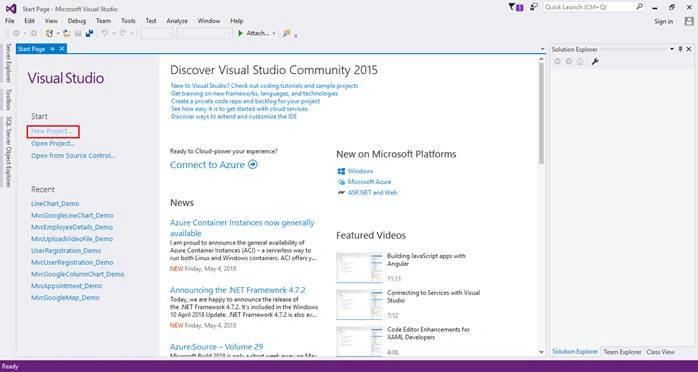This screenshot has width=698, height=372.
Task: Open the Server Explorer side tab
Action: pyautogui.click(x=8, y=63)
